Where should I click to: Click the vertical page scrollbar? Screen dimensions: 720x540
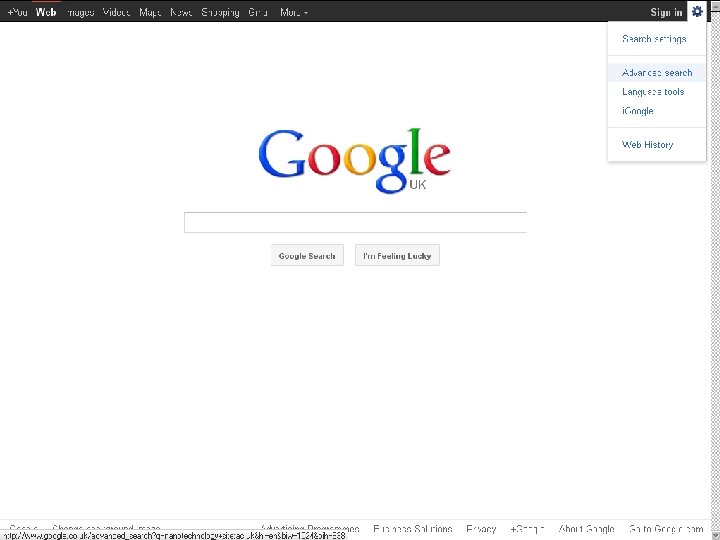(x=715, y=271)
